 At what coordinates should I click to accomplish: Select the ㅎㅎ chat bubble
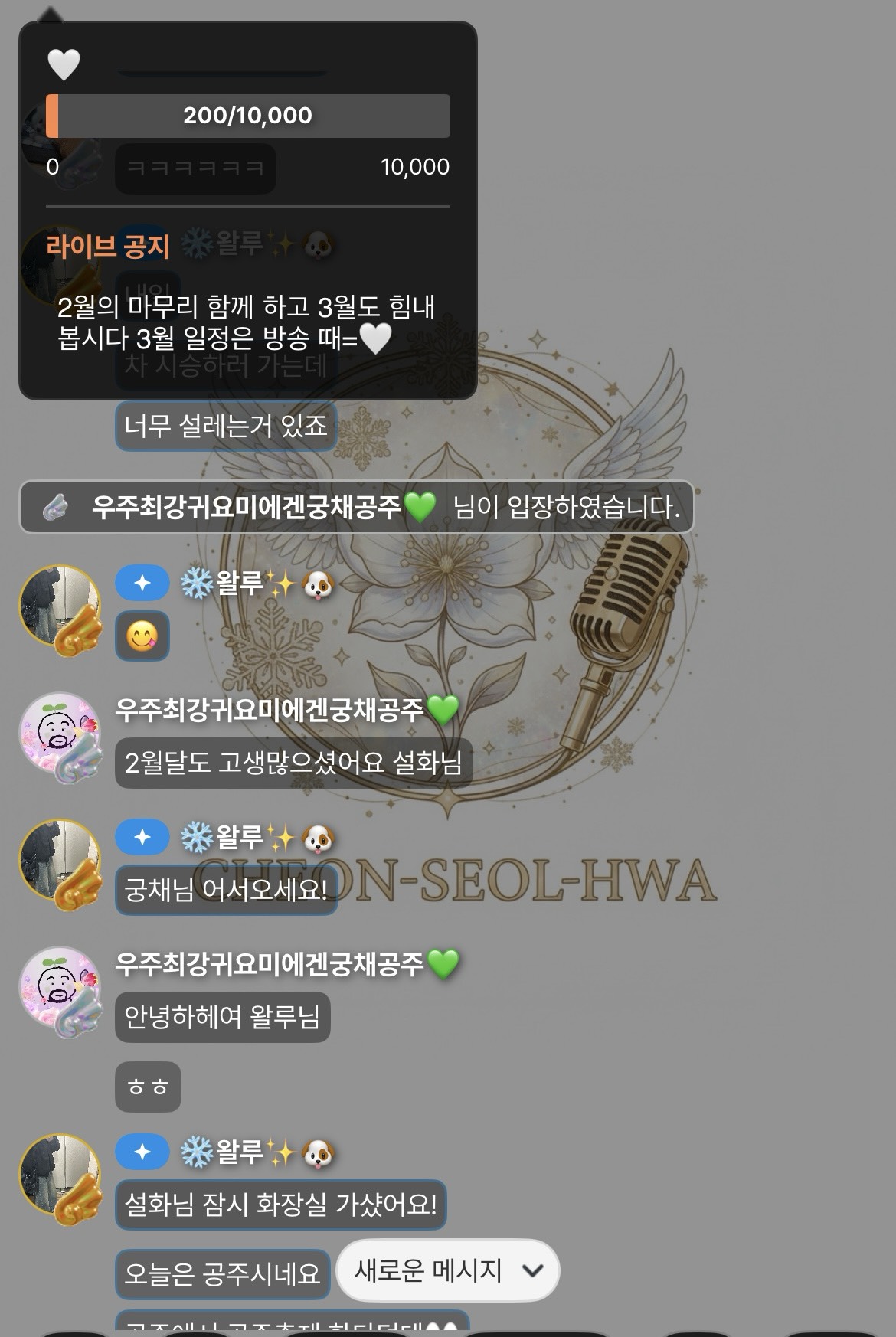148,1087
